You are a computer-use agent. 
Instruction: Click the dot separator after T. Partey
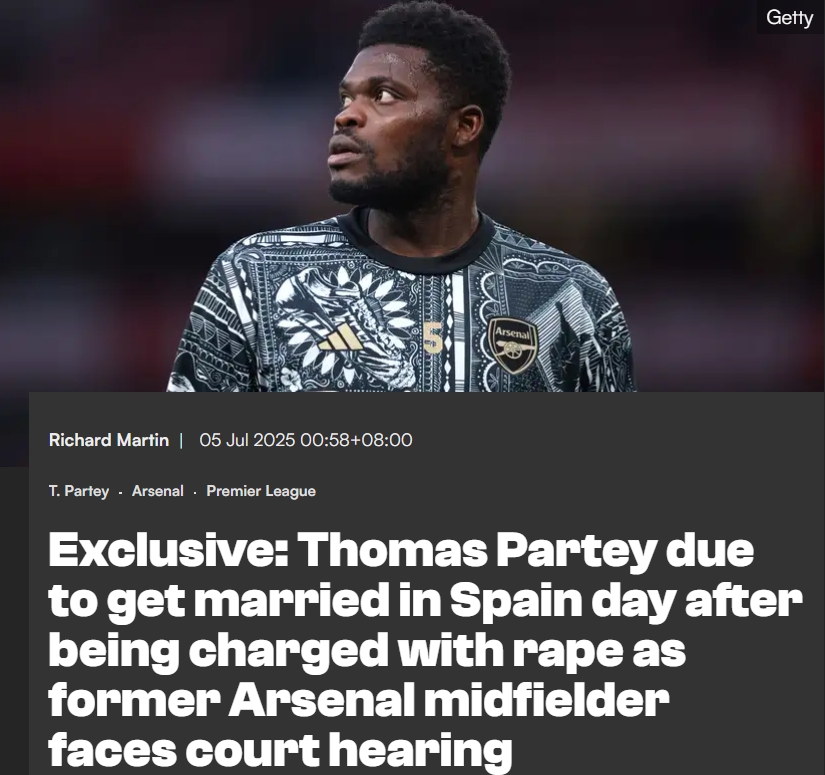coord(120,492)
